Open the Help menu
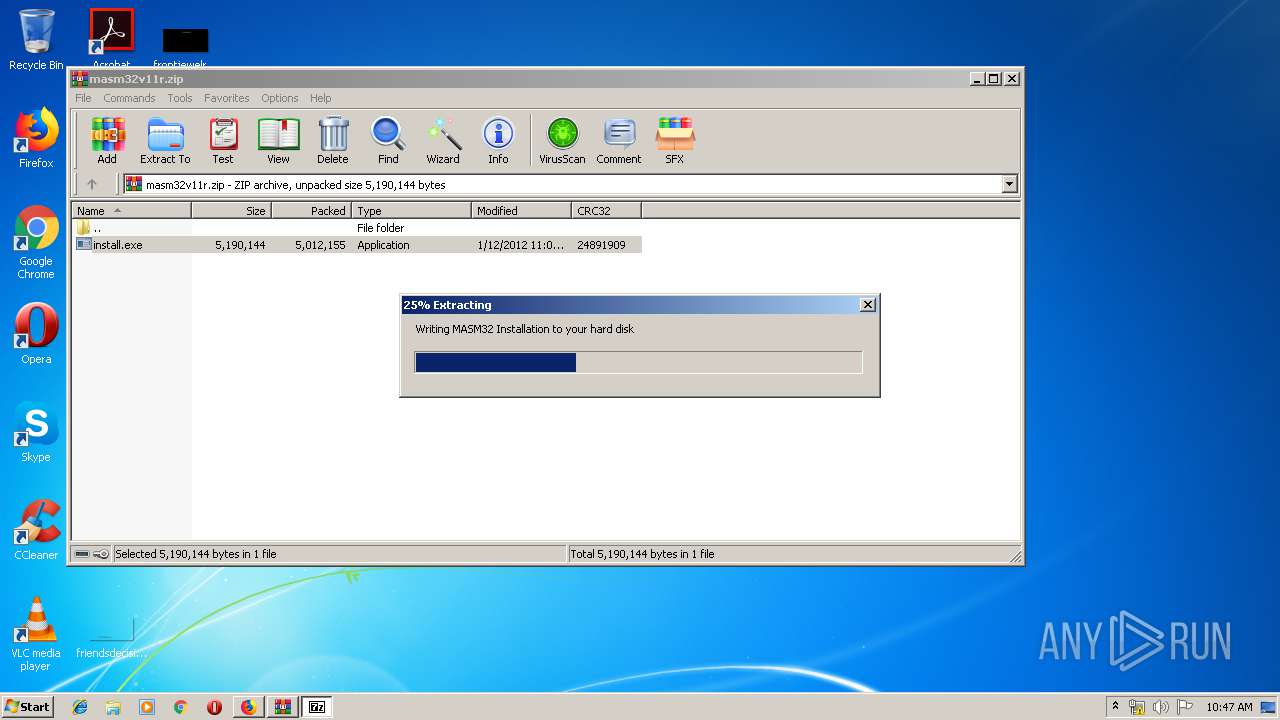The width and height of the screenshot is (1280, 720). click(x=320, y=98)
